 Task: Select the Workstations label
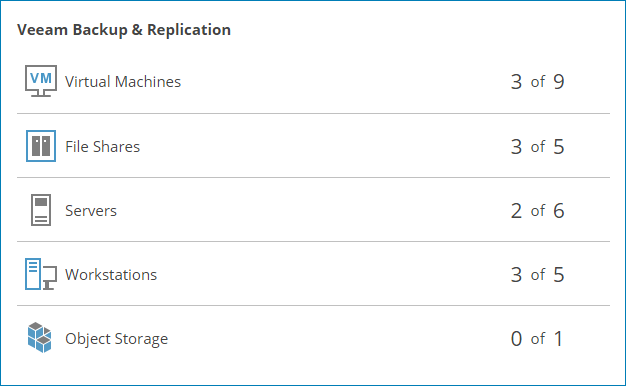tap(111, 275)
